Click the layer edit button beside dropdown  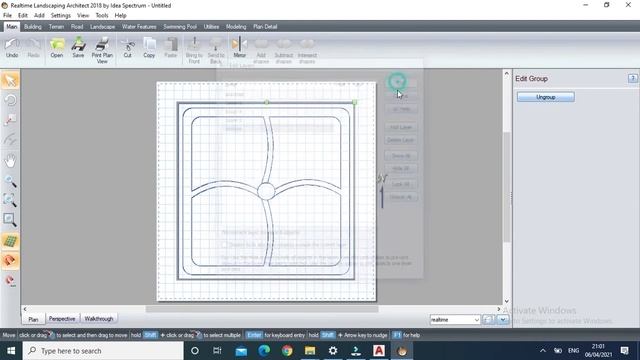[x=488, y=320]
